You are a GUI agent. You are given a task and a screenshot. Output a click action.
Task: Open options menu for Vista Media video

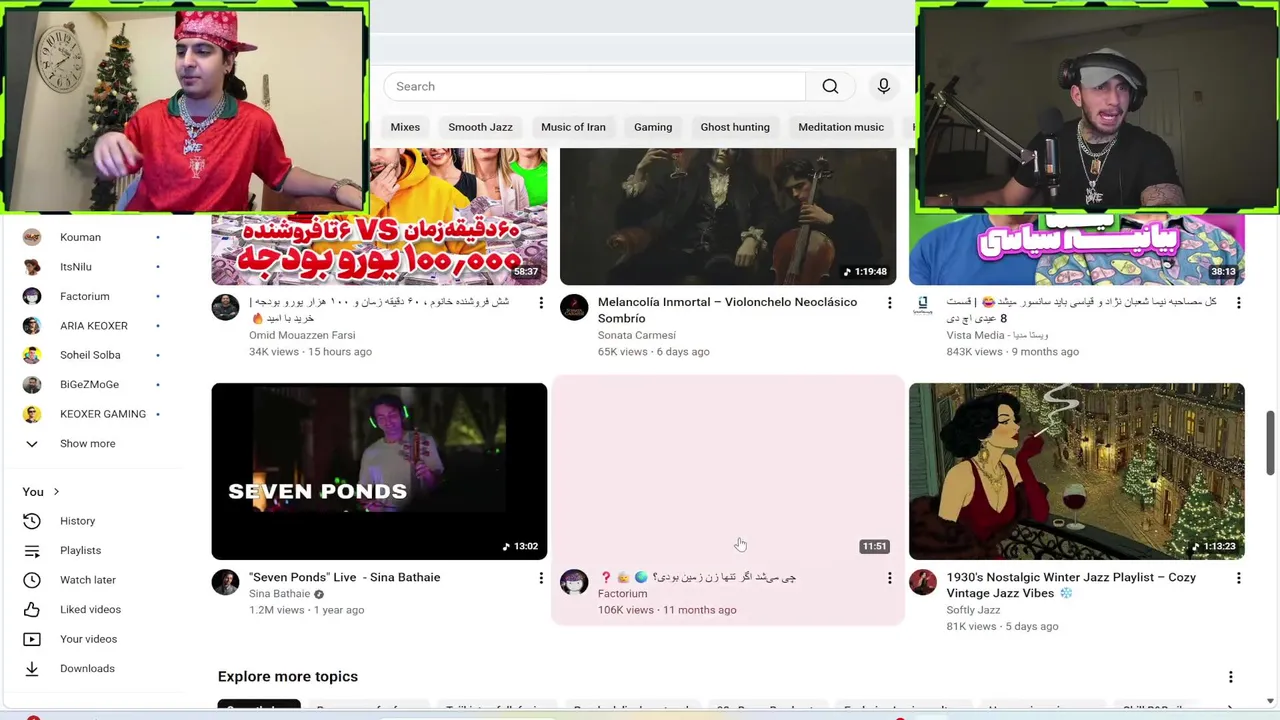[1238, 302]
